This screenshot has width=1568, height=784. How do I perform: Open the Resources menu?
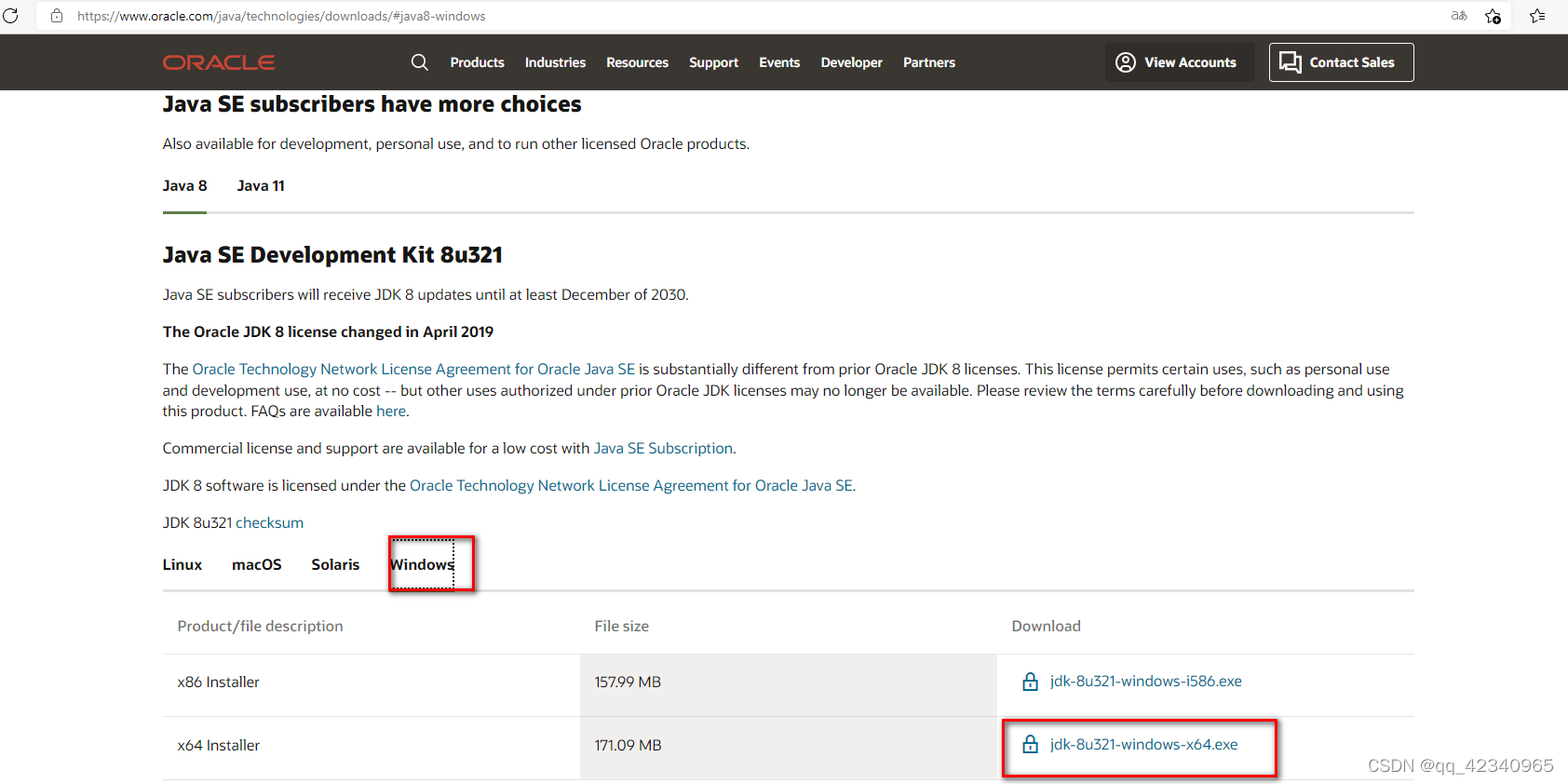pos(637,62)
